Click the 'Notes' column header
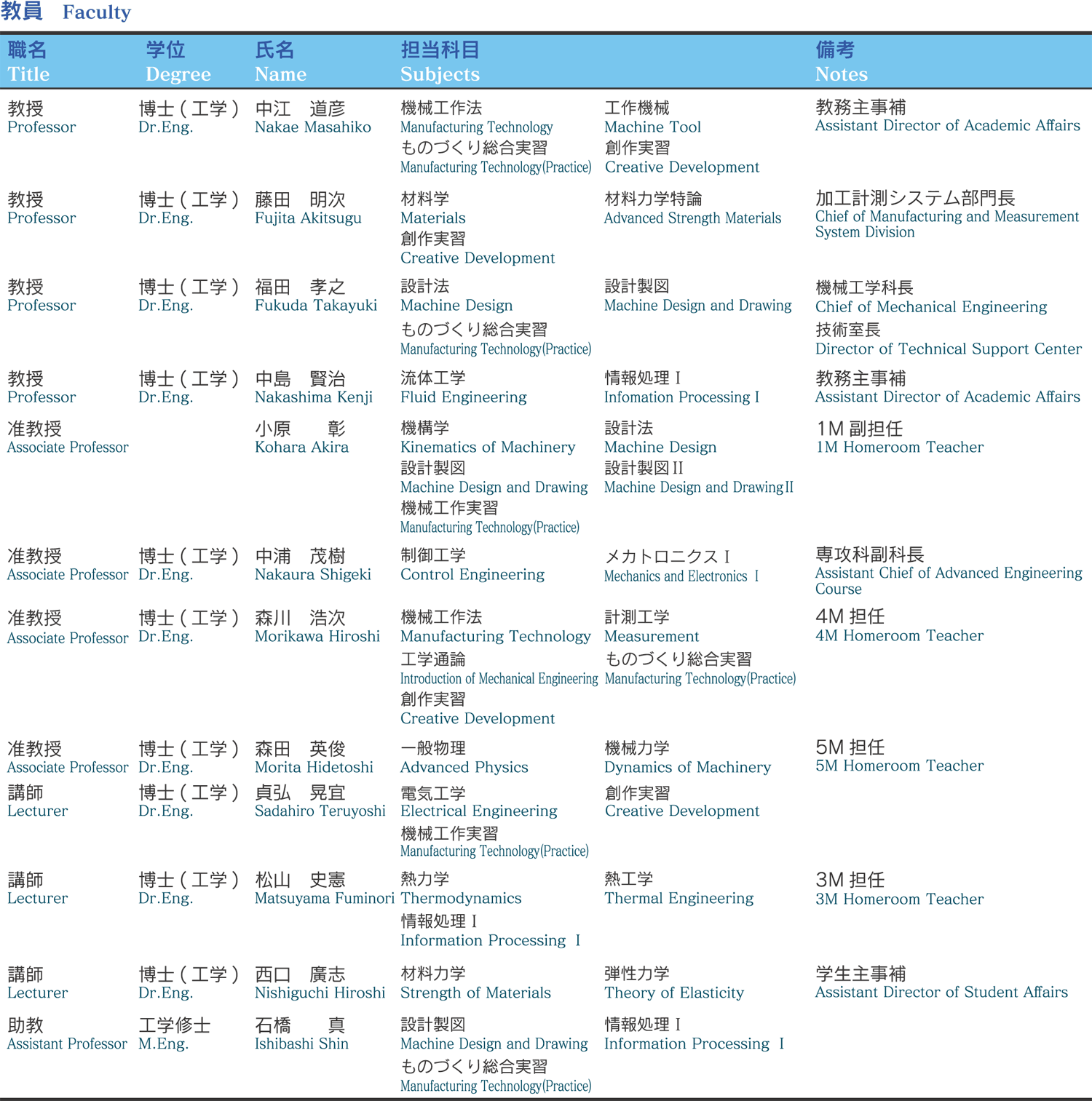 pyautogui.click(x=841, y=74)
